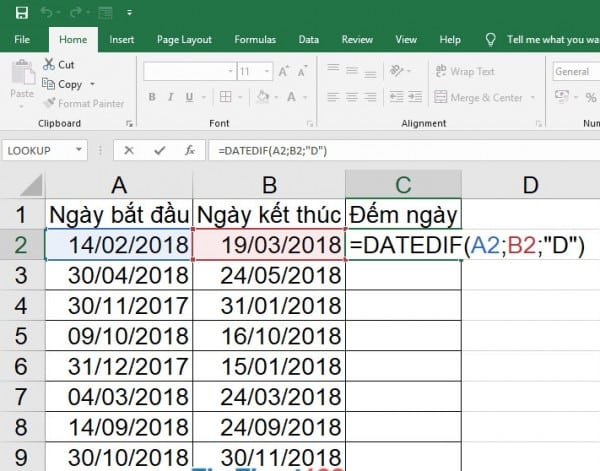
Task: Open the View tab
Action: coord(406,39)
